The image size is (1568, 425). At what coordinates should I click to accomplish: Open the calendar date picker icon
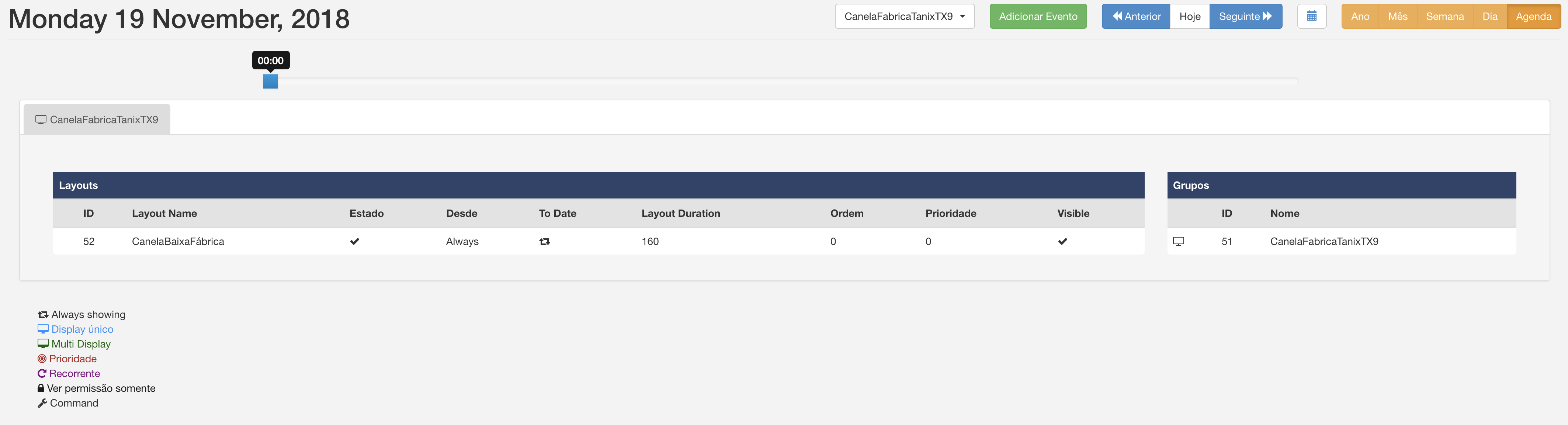point(1312,17)
